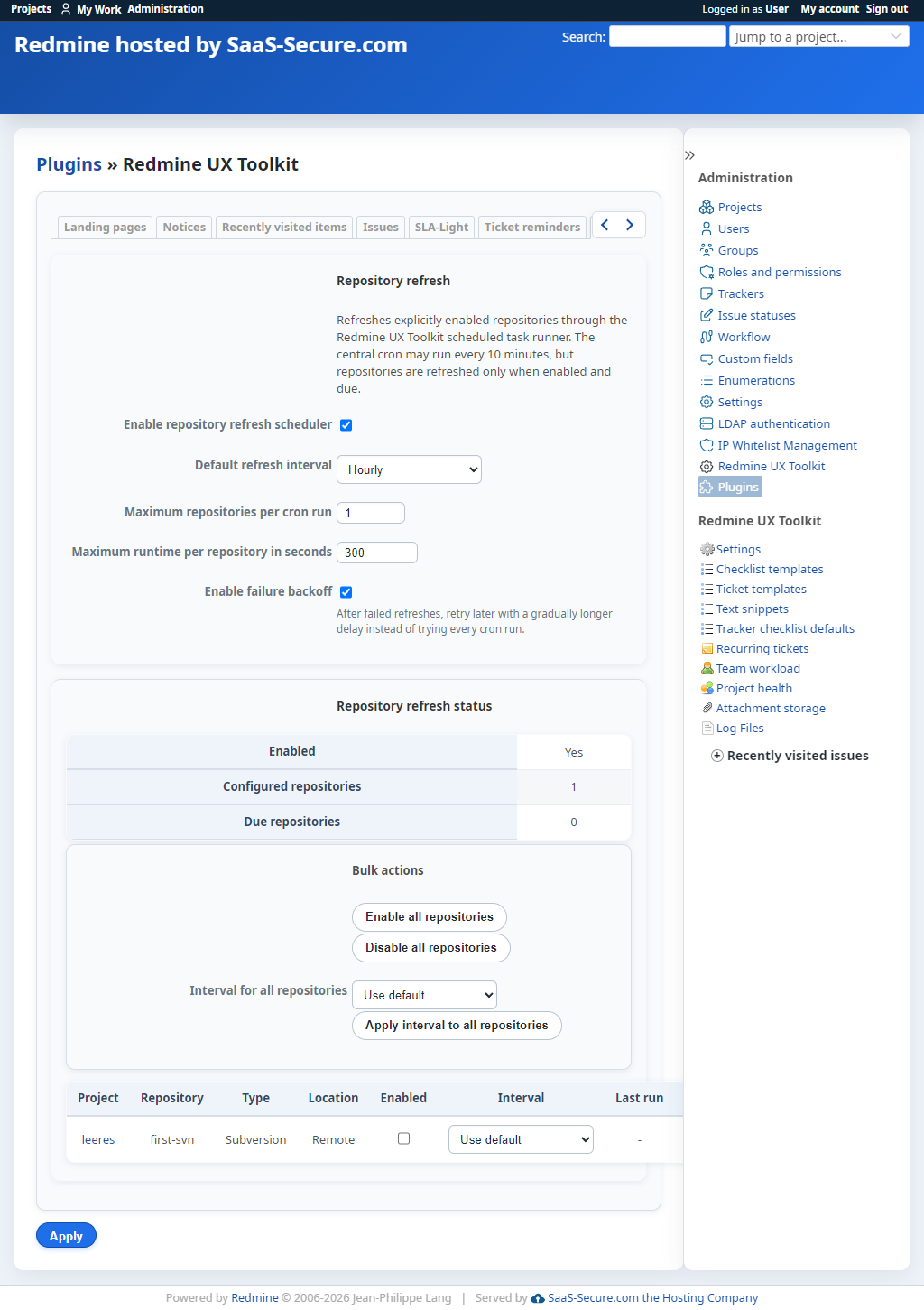Viewport: 924px width, 1310px height.
Task: Switch to the Landing pages tab
Action: pyautogui.click(x=105, y=227)
